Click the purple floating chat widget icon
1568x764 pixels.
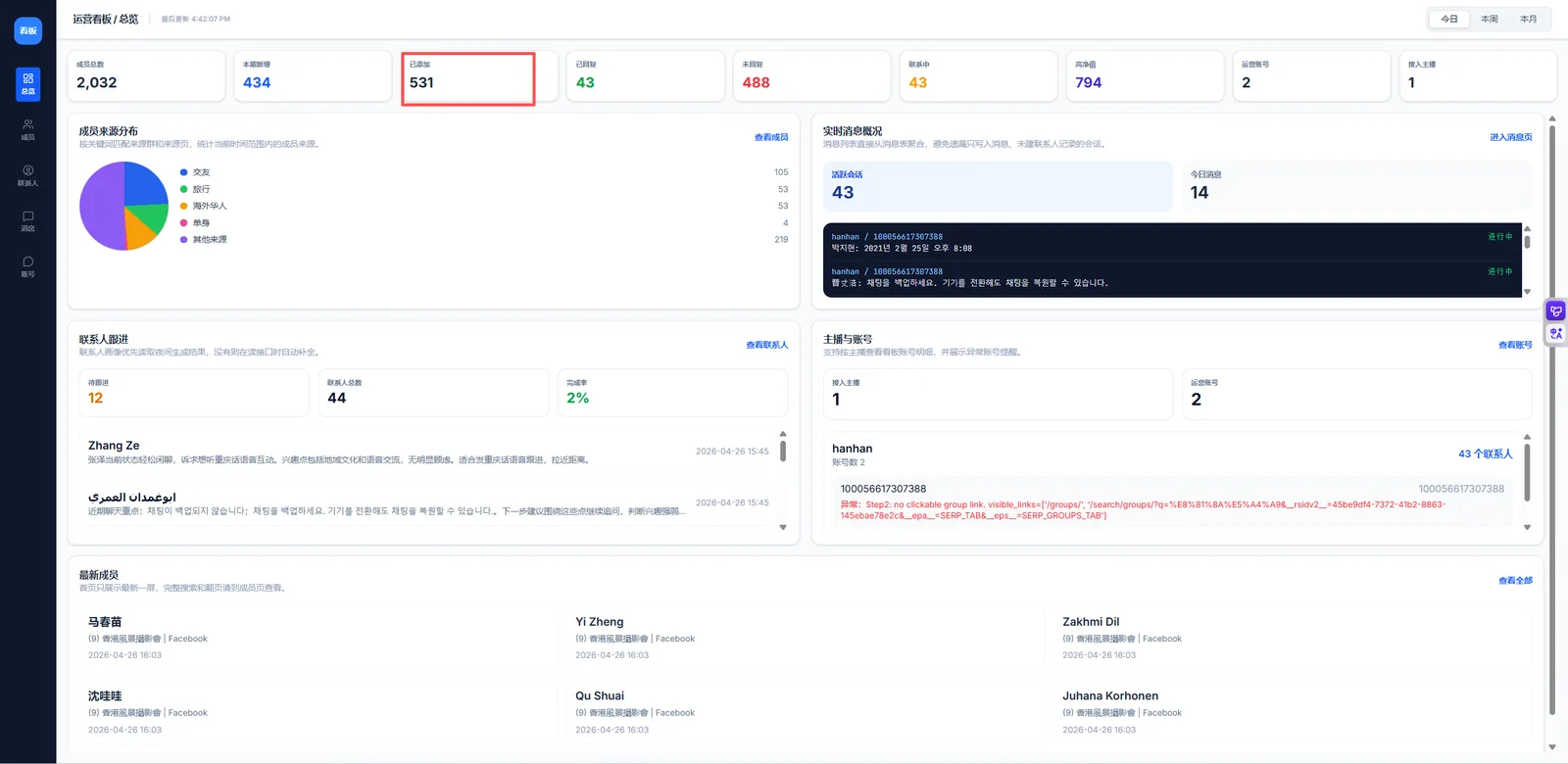(1556, 311)
